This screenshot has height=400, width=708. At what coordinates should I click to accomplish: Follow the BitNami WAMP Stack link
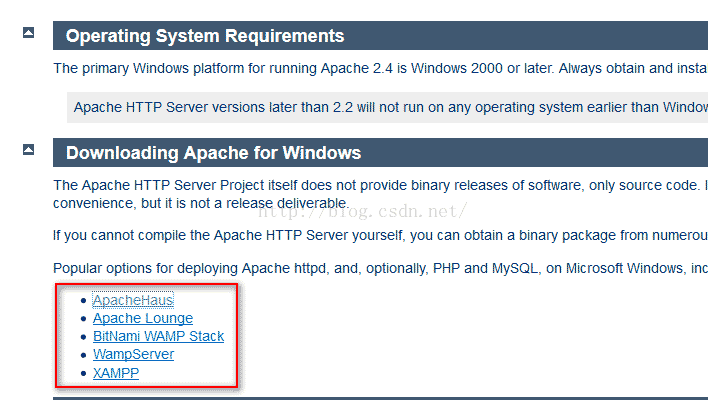coord(158,336)
